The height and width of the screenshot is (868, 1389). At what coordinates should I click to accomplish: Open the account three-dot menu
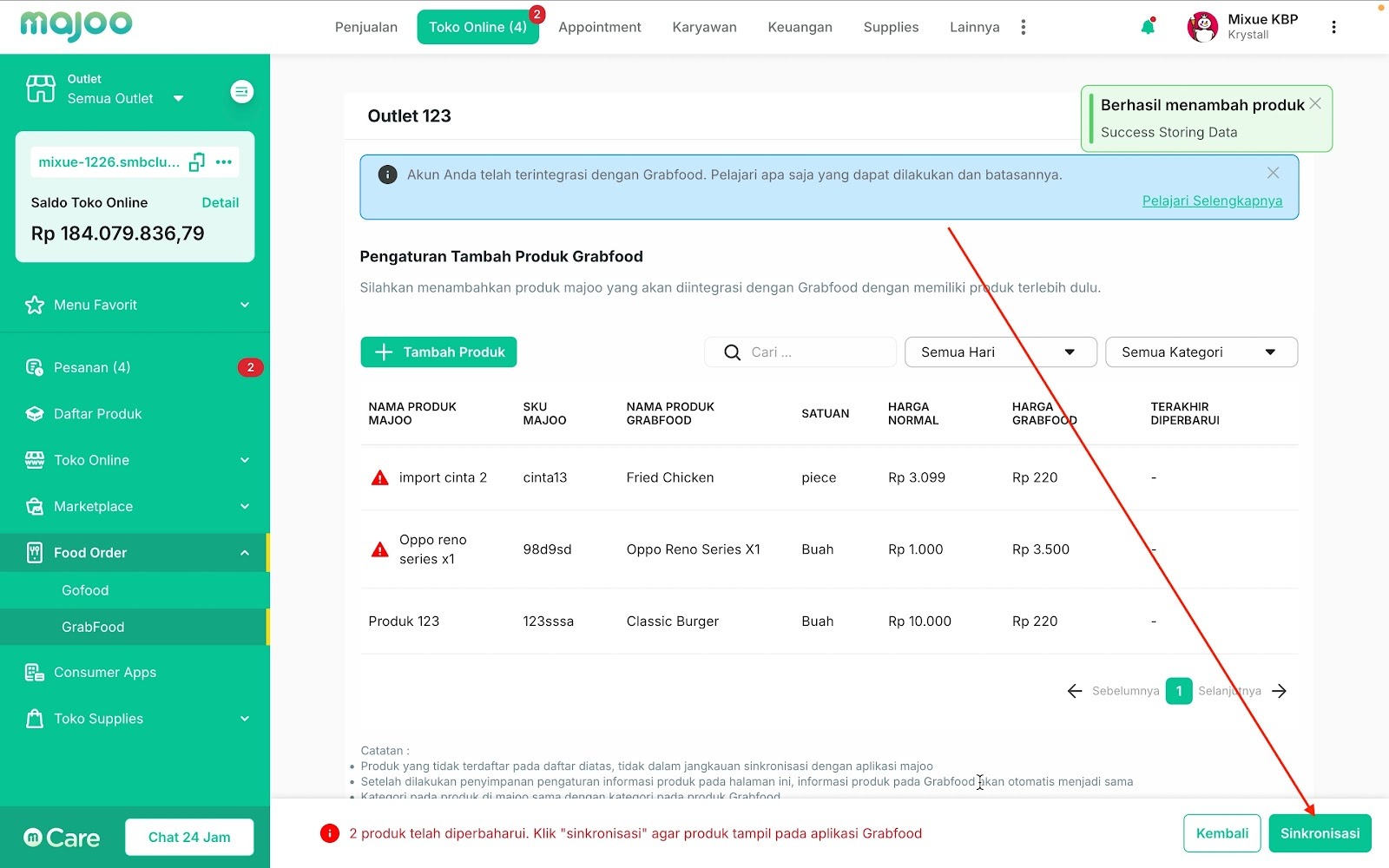1333,27
